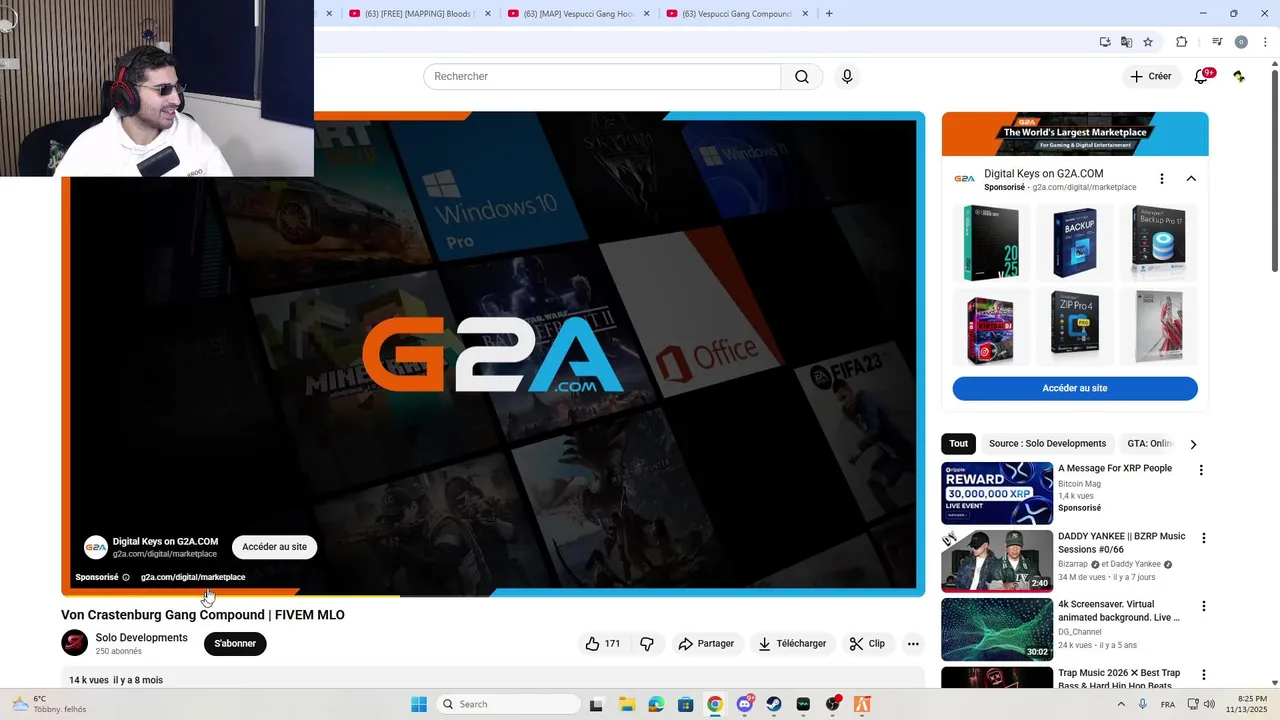Image resolution: width=1280 pixels, height=720 pixels.
Task: Open Steam from the taskbar
Action: click(x=774, y=704)
